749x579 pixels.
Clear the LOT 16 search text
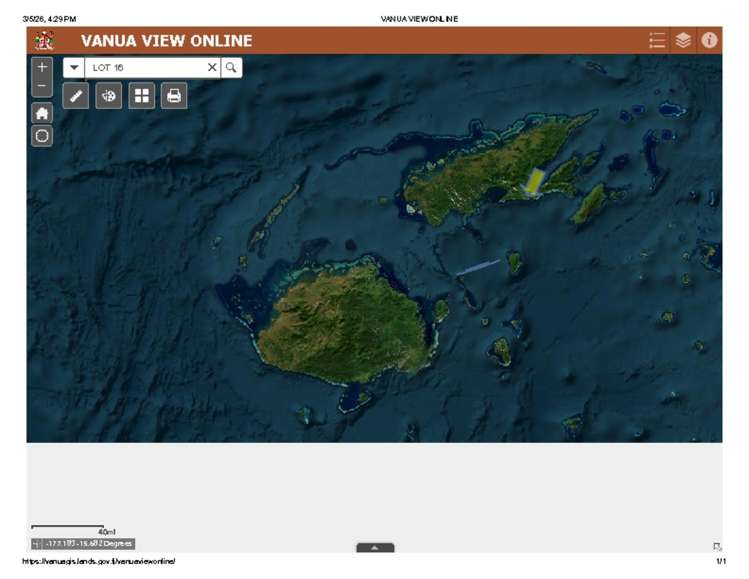click(212, 67)
